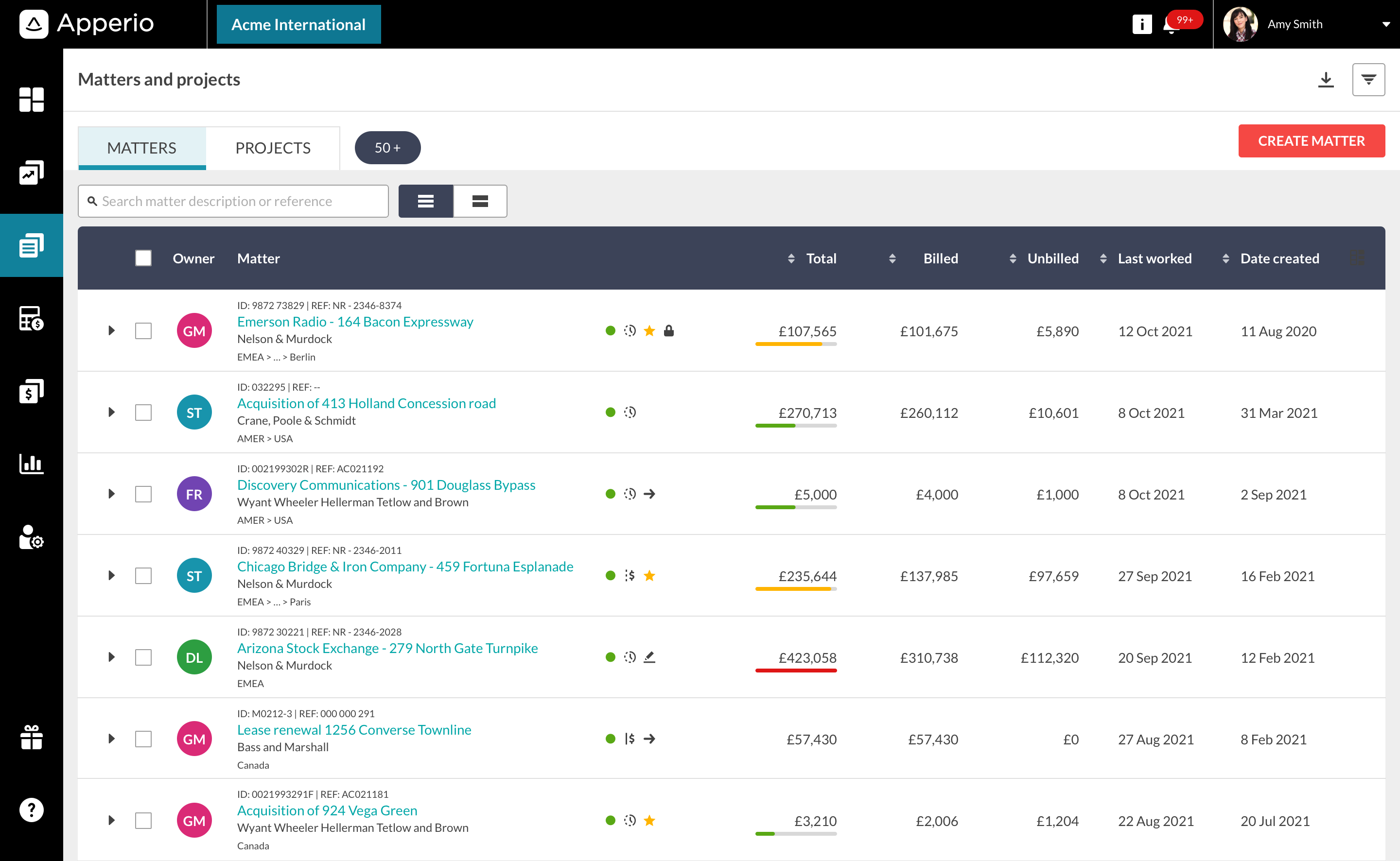This screenshot has width=1400, height=861.
Task: Check the Emerson Radio matter checkbox
Action: [144, 331]
